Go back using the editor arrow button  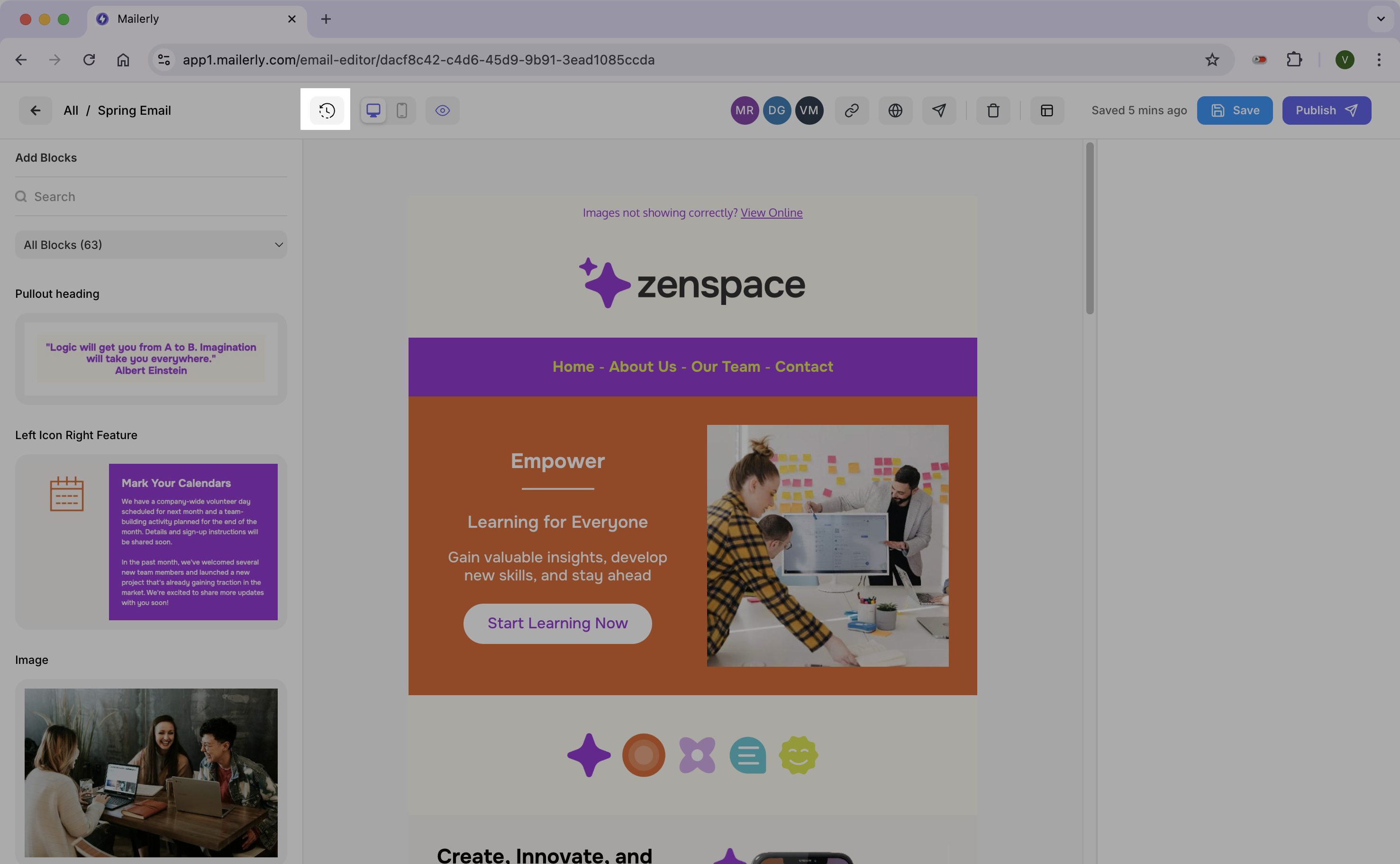click(x=36, y=110)
